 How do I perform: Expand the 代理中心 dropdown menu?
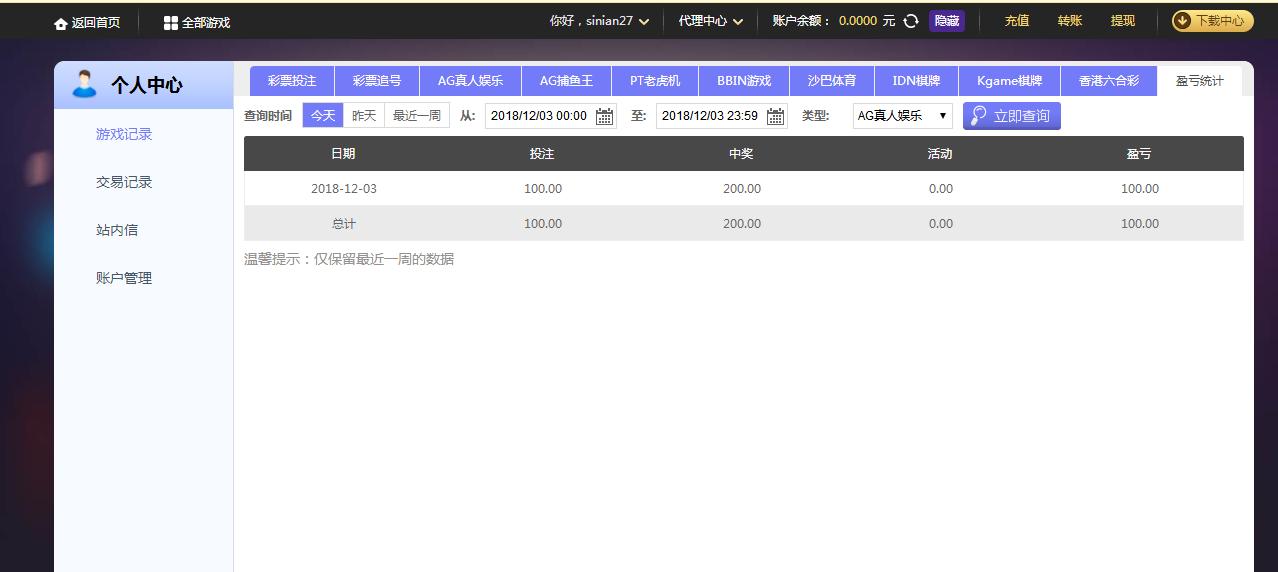tap(710, 21)
